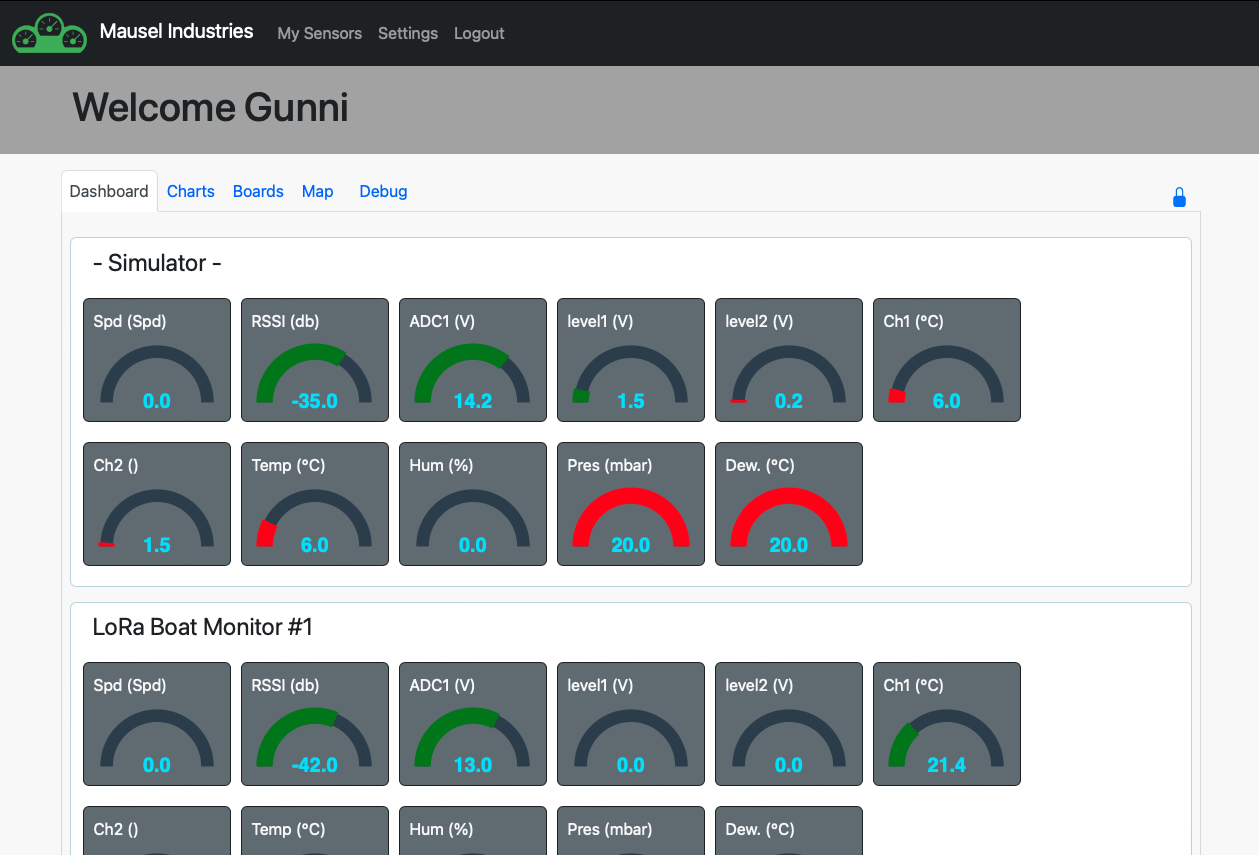Select the Dew. gauge showing 20.0
Screen dimensions: 1259x855
pos(788,503)
